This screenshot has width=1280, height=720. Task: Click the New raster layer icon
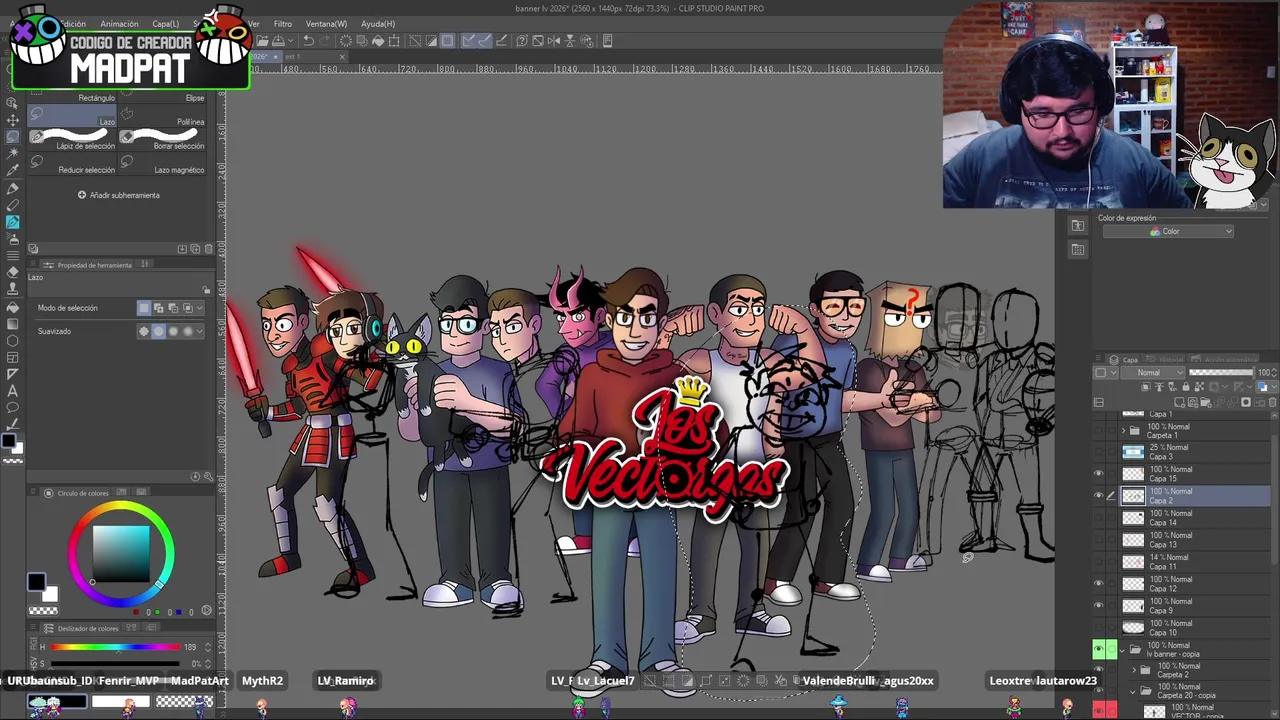click(1181, 402)
